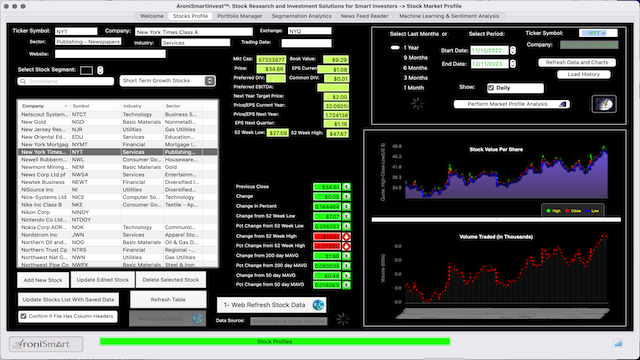The height and width of the screenshot is (360, 640).
Task: Click the chart-and-pen image button beside Perform Market Profile Analysis
Action: pos(604,104)
